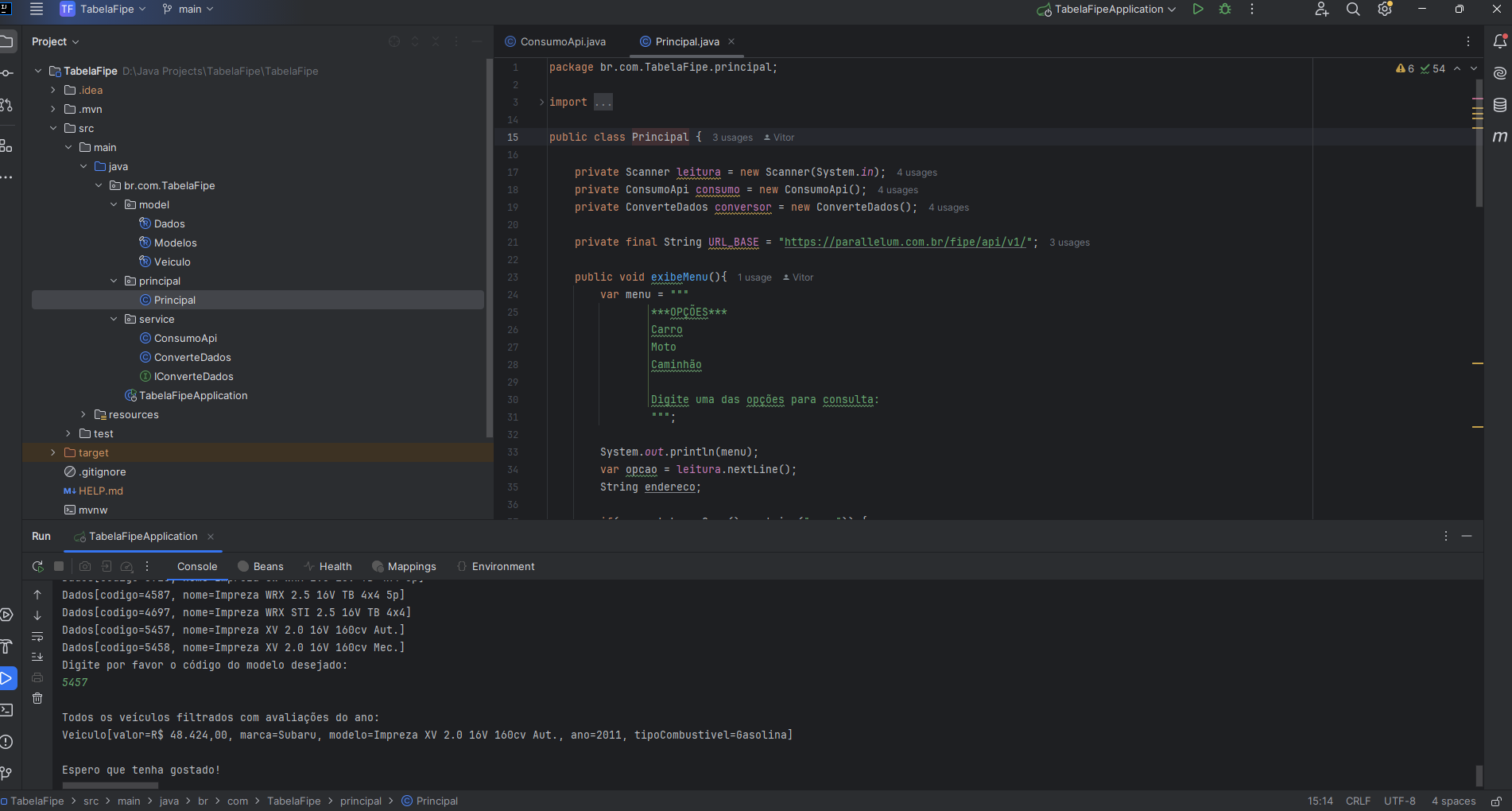Run TabelaFipeApplication with green play icon
1512x811 pixels.
point(1197,10)
